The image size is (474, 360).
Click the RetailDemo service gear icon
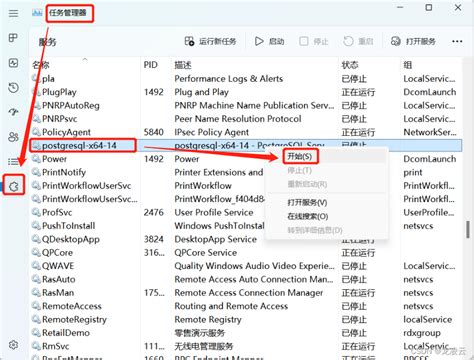[36, 333]
